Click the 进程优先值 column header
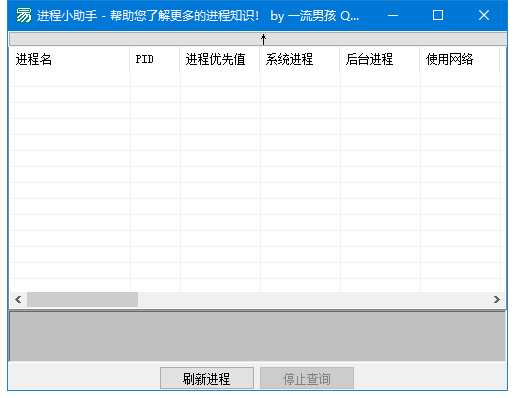This screenshot has width=515, height=398. pyautogui.click(x=220, y=59)
